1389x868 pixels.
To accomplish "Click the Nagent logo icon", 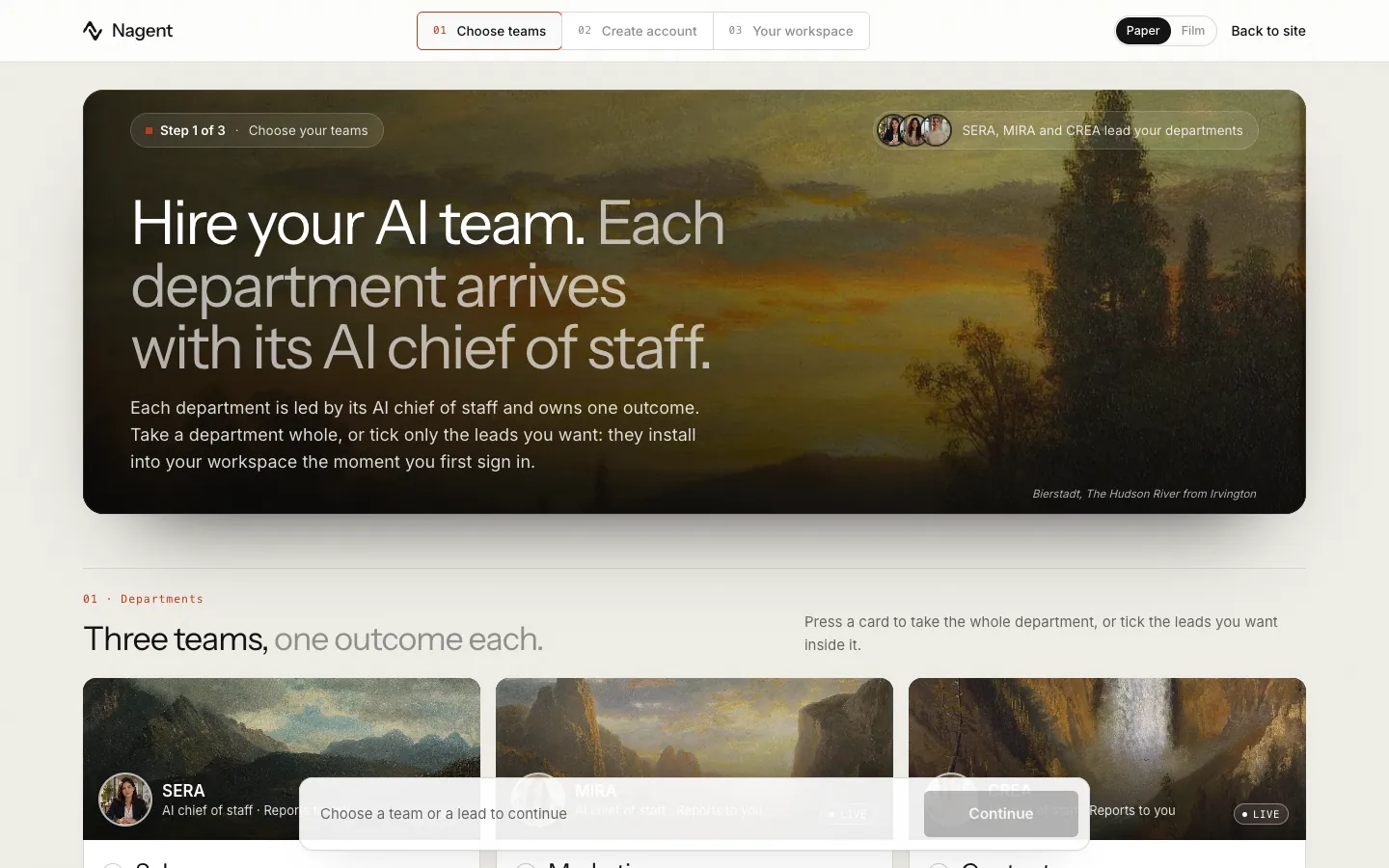I will [x=93, y=31].
